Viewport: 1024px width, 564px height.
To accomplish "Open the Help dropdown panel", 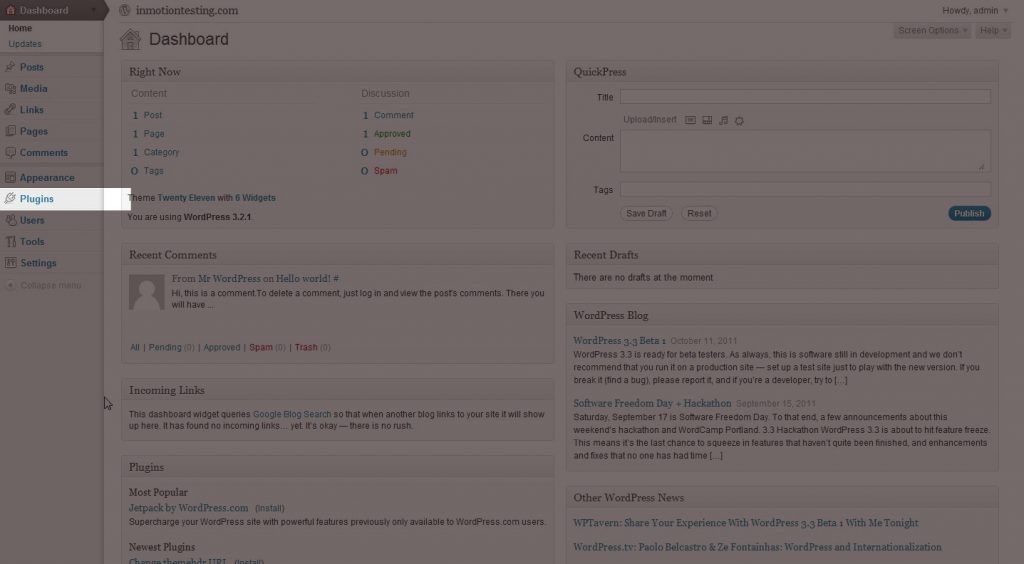I will coord(990,31).
